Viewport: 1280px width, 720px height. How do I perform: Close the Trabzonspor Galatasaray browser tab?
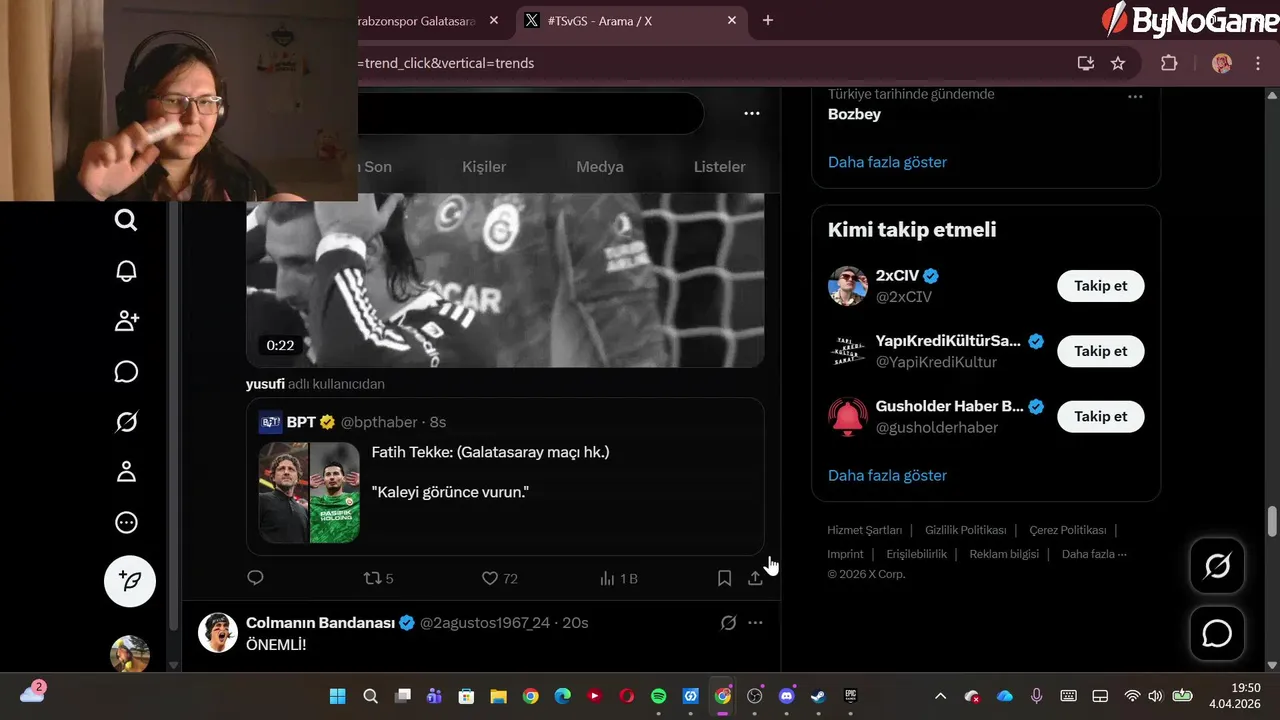[494, 20]
